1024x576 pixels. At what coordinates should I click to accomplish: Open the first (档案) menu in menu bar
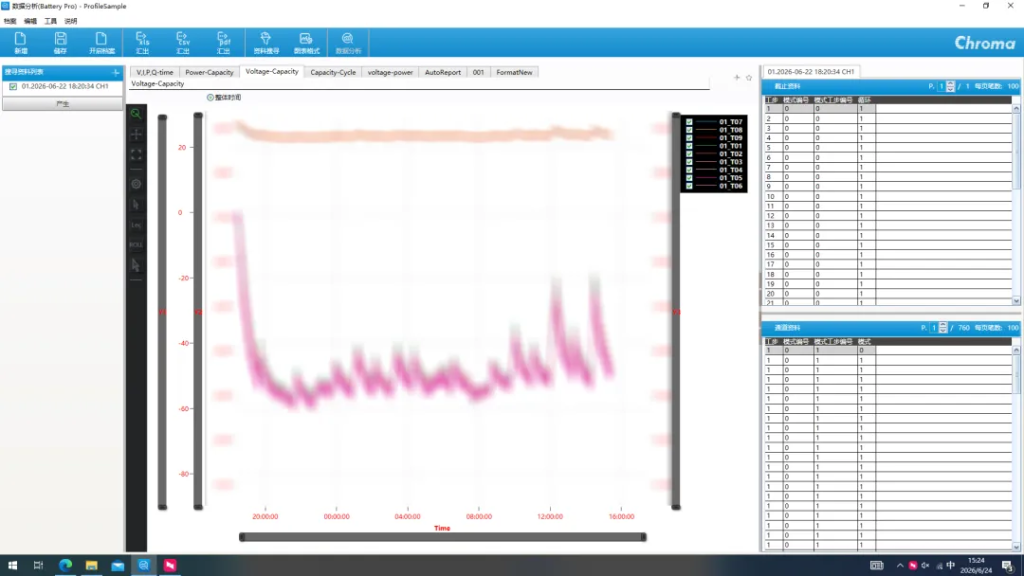click(x=10, y=21)
